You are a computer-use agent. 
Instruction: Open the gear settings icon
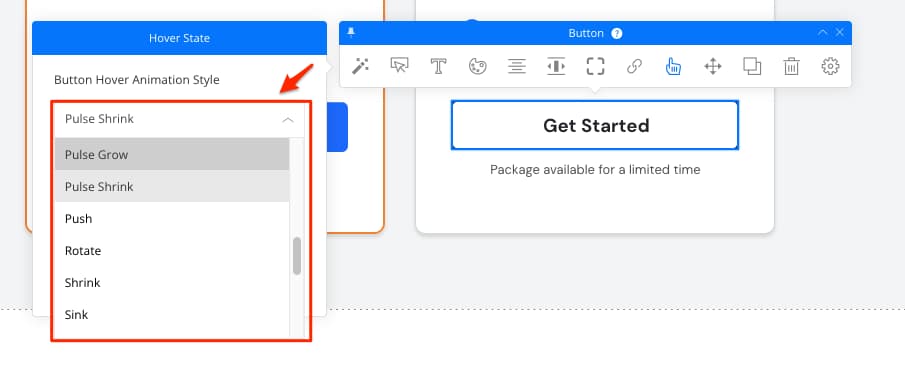(830, 66)
